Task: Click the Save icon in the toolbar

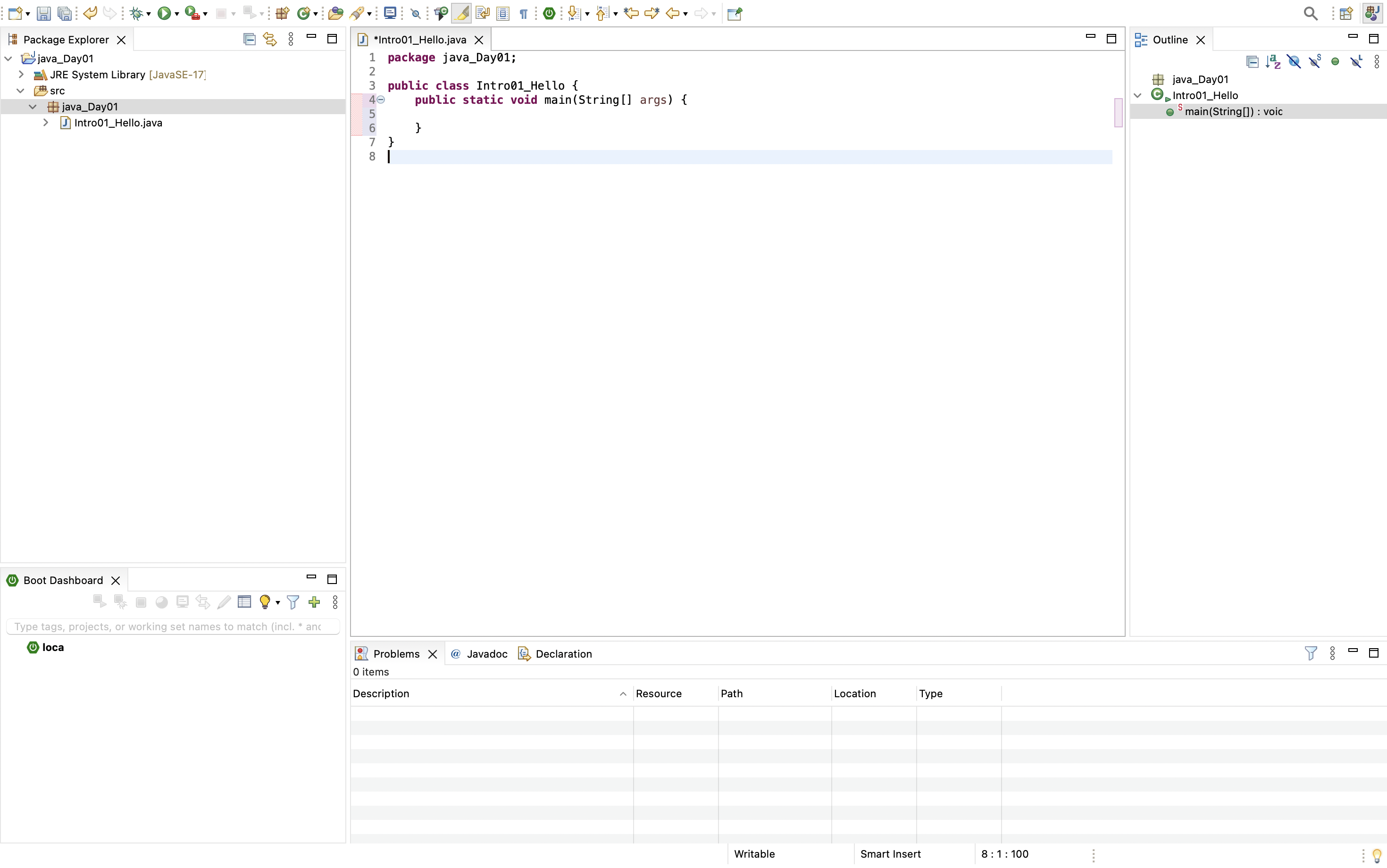Action: [43, 13]
